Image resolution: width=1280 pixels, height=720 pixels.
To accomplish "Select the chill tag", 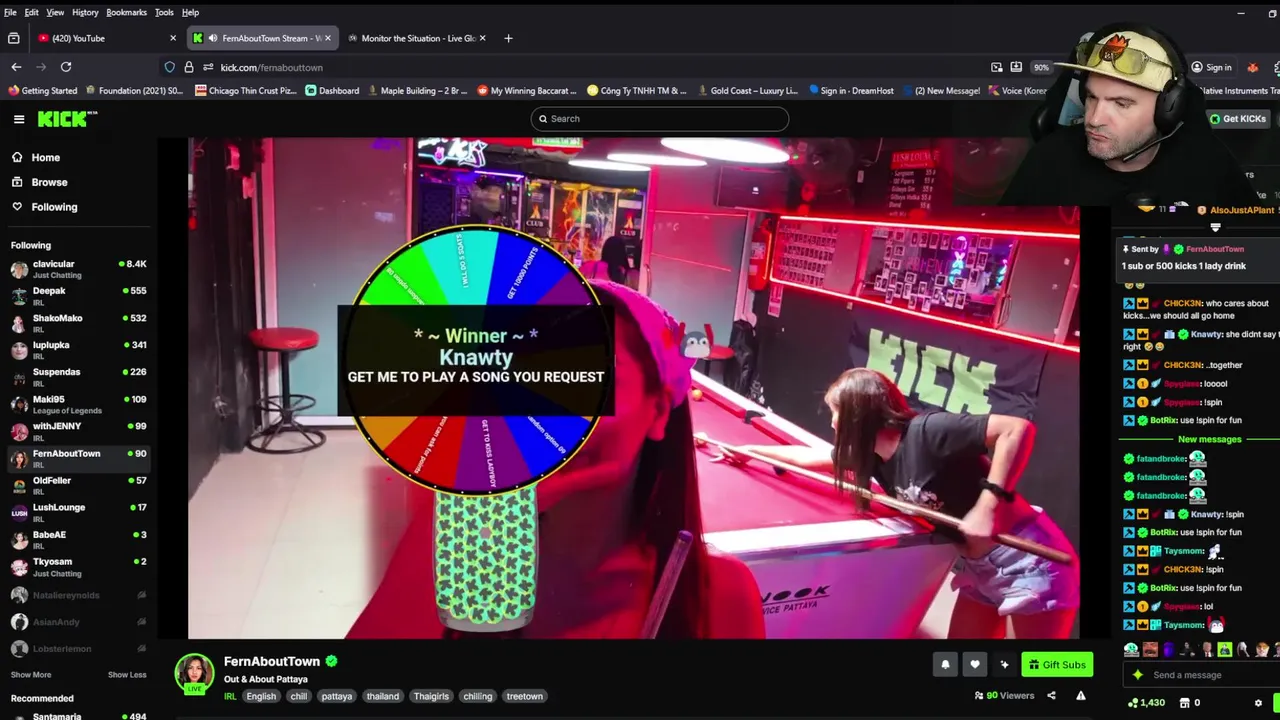I will tap(299, 697).
